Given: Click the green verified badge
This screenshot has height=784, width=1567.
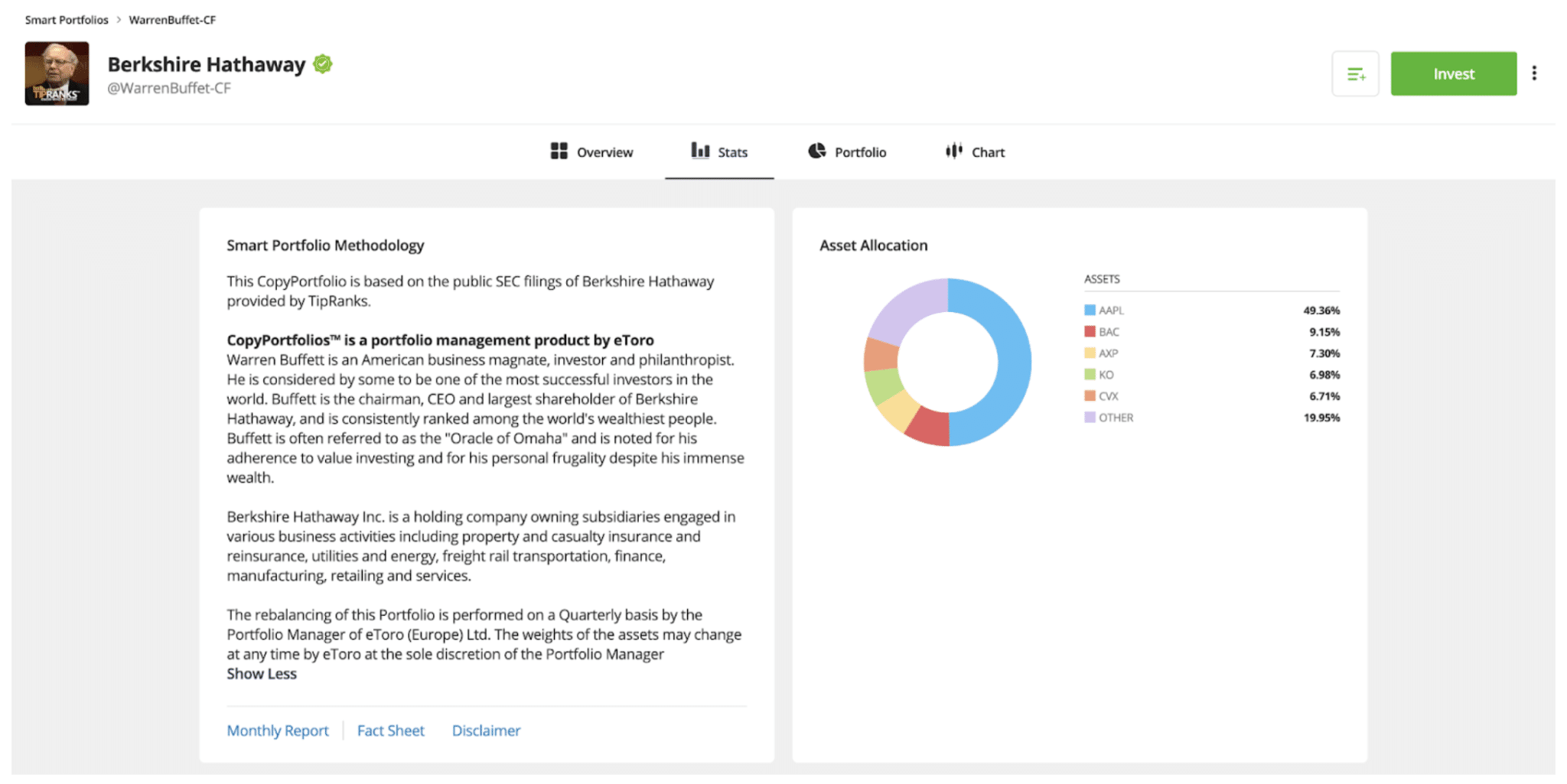Looking at the screenshot, I should [323, 64].
